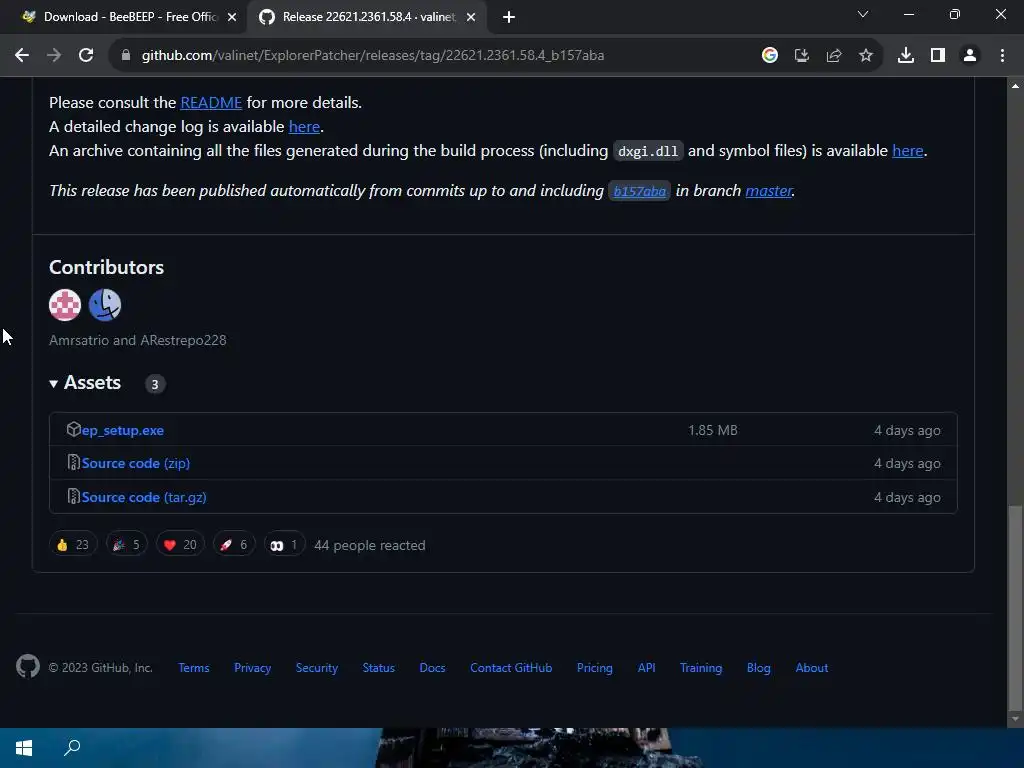Image resolution: width=1024 pixels, height=768 pixels.
Task: Reload the GitHub release page
Action: [86, 56]
